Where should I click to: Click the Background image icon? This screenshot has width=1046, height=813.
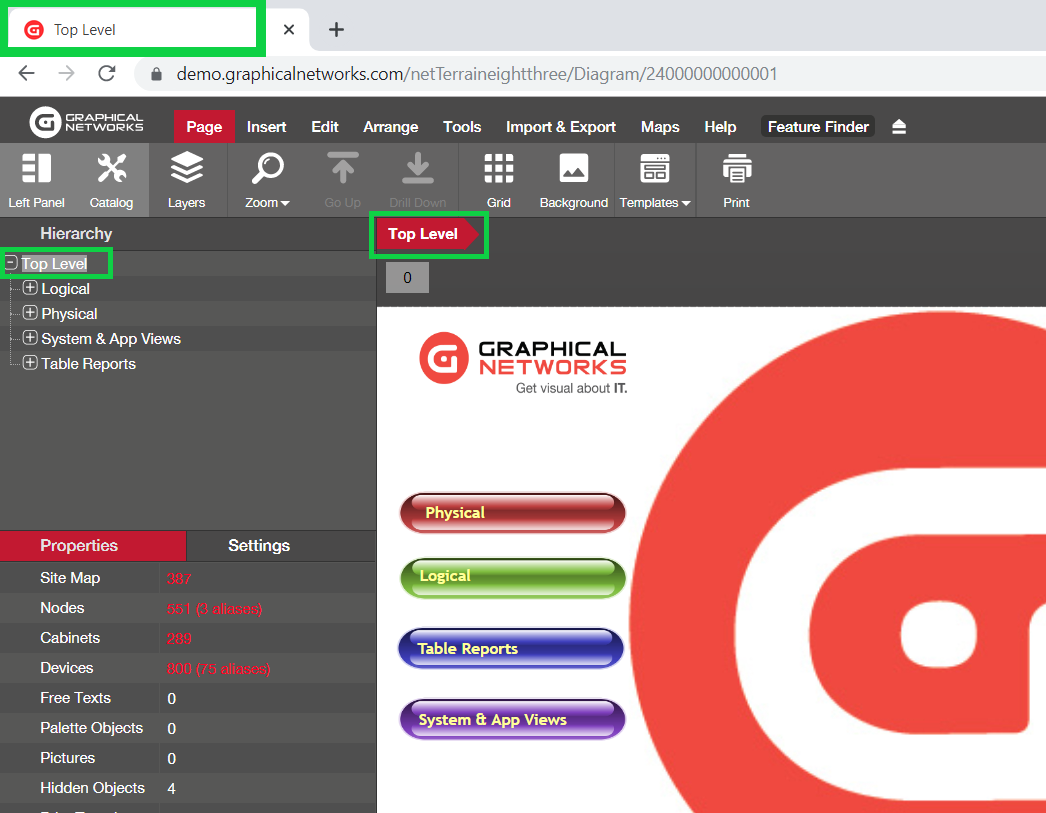click(573, 170)
